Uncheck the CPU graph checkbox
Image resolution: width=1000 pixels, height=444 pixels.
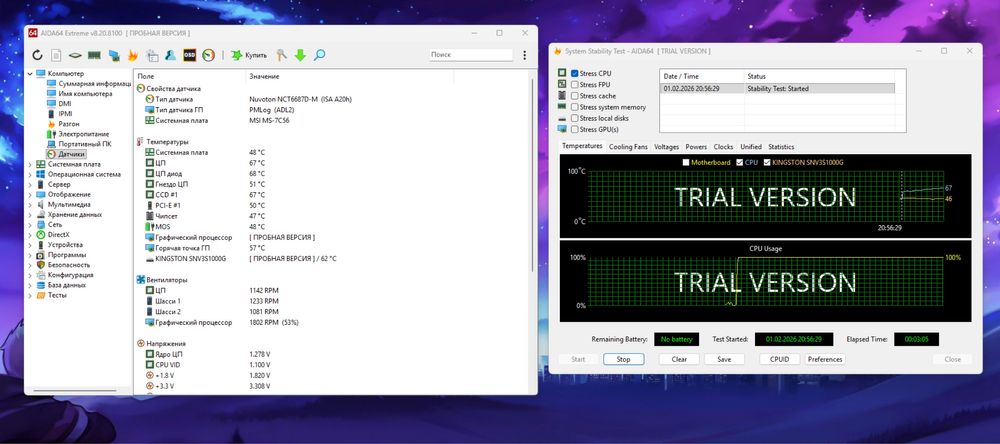tap(740, 163)
